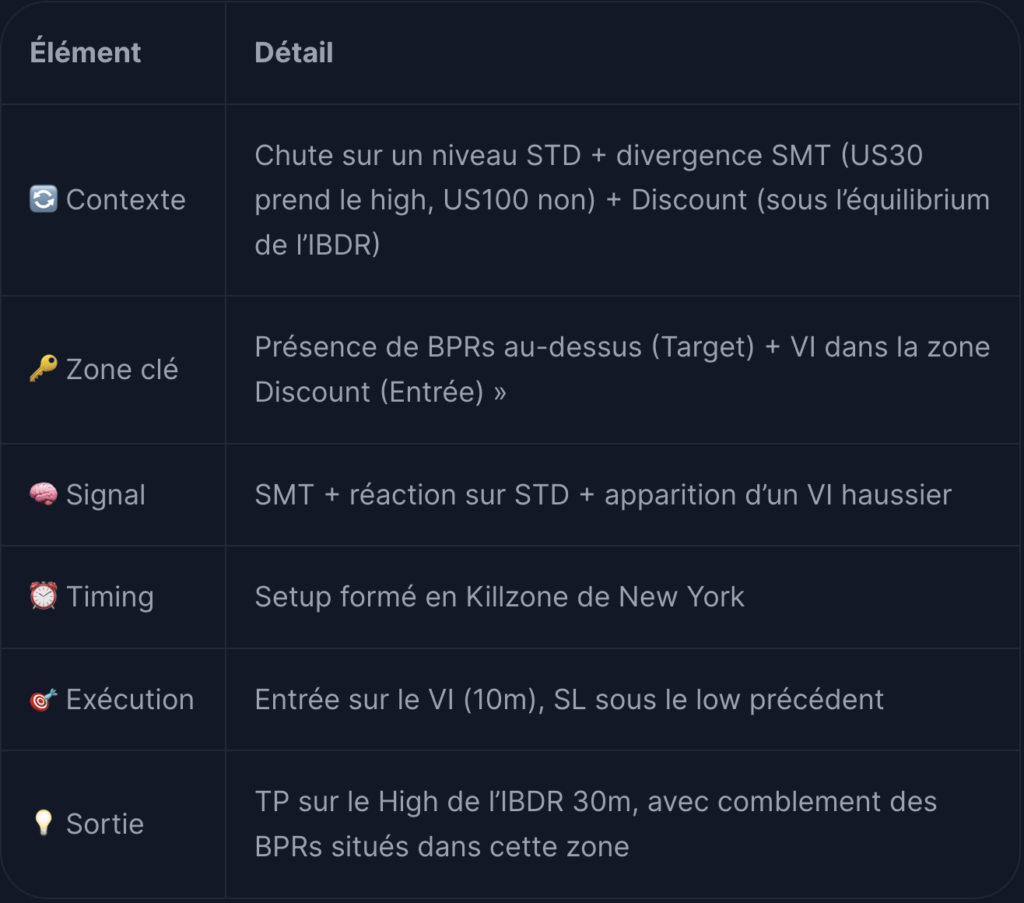Click the SMT + réaction sur STD cell

[x=603, y=495]
